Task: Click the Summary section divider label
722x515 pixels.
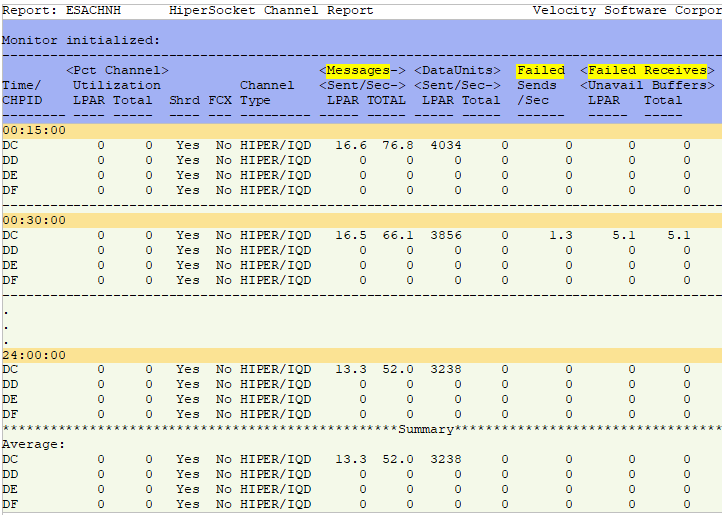Action: 425,429
